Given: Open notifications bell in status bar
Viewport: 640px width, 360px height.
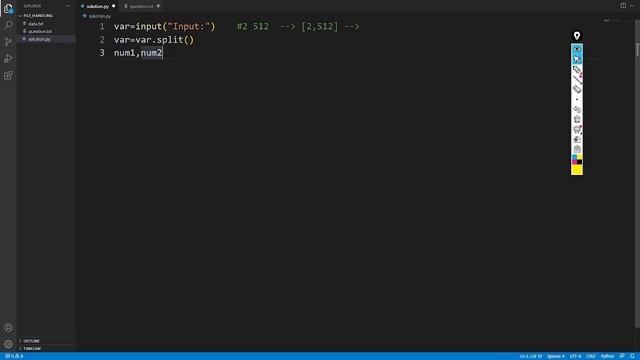Looking at the screenshot, I should click(632, 356).
